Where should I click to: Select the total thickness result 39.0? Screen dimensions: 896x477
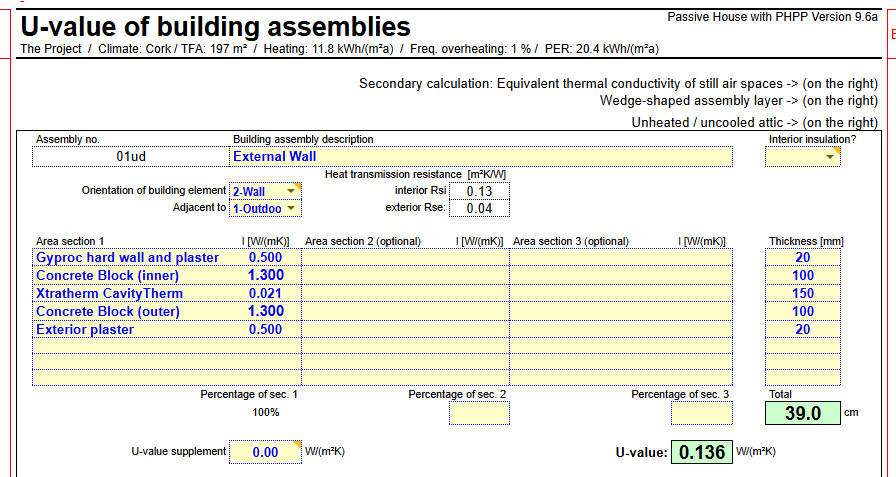tap(803, 413)
